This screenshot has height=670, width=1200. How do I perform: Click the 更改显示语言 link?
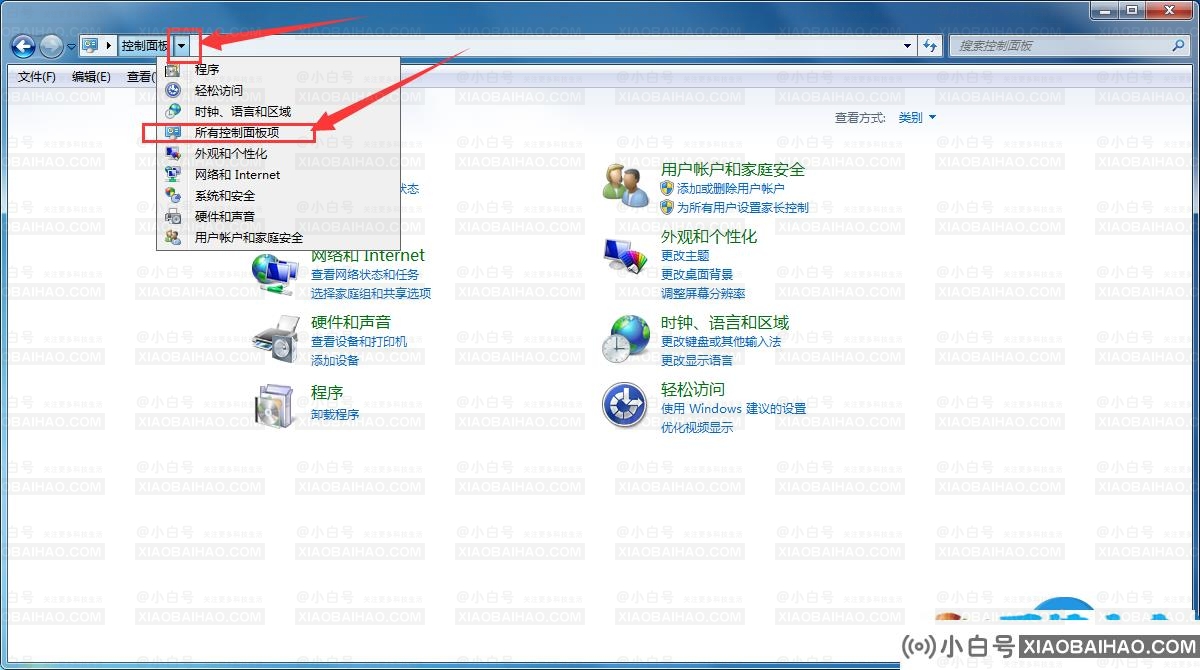697,360
